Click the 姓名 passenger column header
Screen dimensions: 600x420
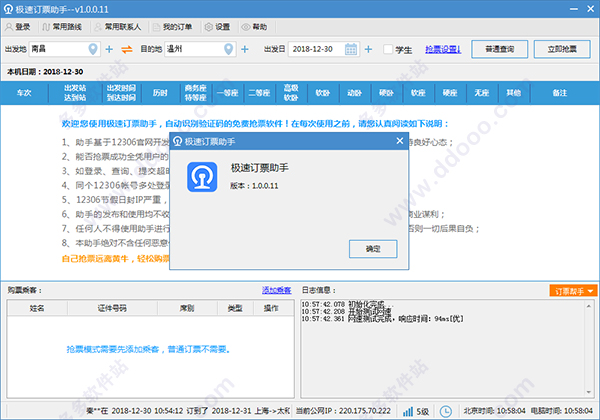click(x=37, y=308)
